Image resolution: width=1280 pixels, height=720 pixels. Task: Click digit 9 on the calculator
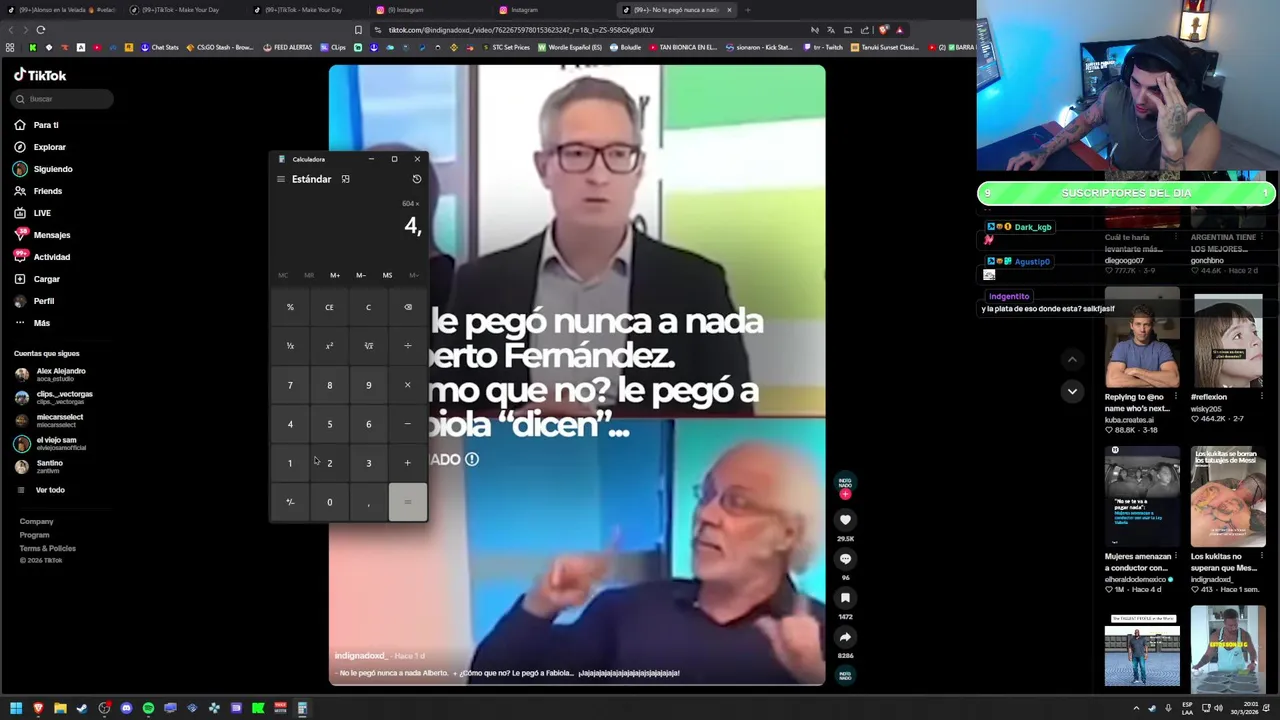point(368,385)
